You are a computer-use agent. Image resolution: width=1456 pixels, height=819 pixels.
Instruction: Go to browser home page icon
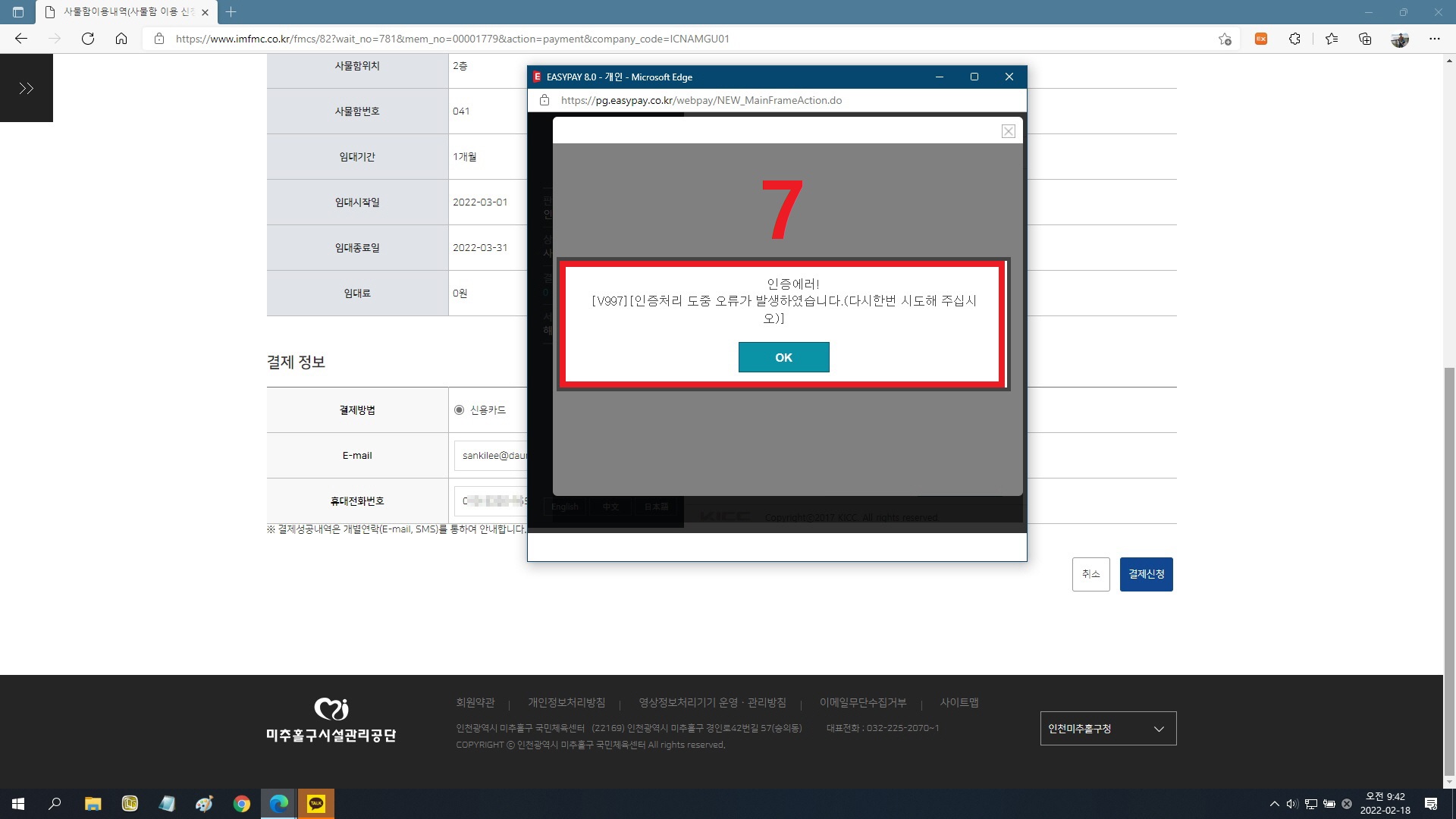point(121,39)
